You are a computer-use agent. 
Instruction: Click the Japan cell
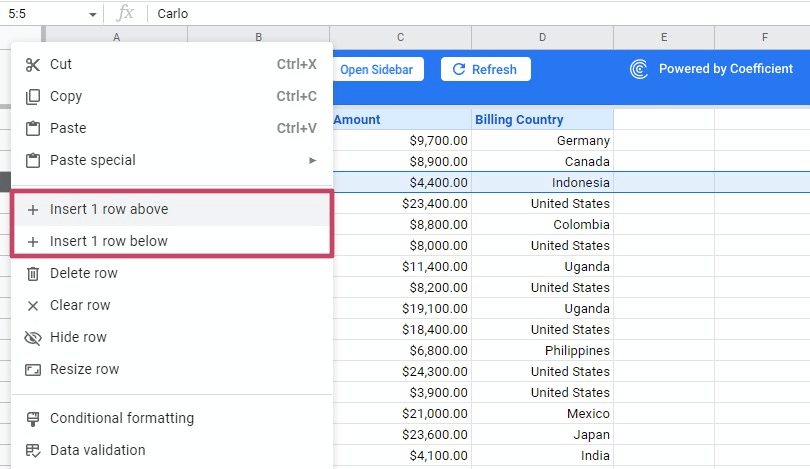(542, 434)
